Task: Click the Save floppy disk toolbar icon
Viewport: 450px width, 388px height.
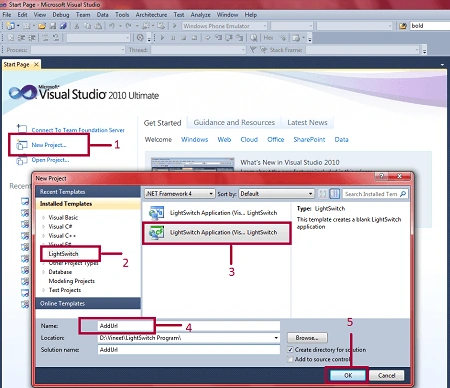Action: (x=53, y=26)
